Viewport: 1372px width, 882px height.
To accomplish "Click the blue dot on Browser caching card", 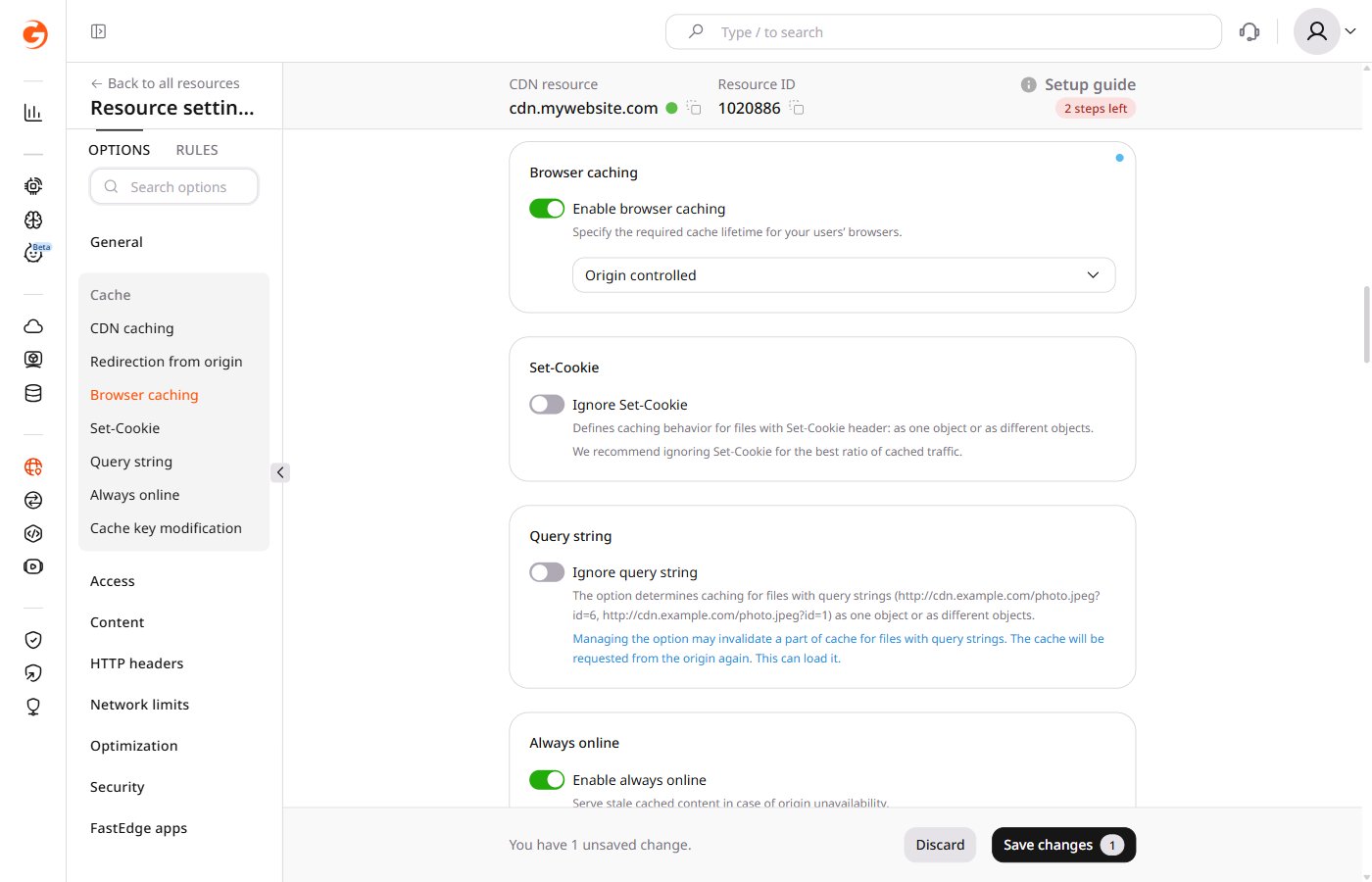I will click(x=1119, y=158).
